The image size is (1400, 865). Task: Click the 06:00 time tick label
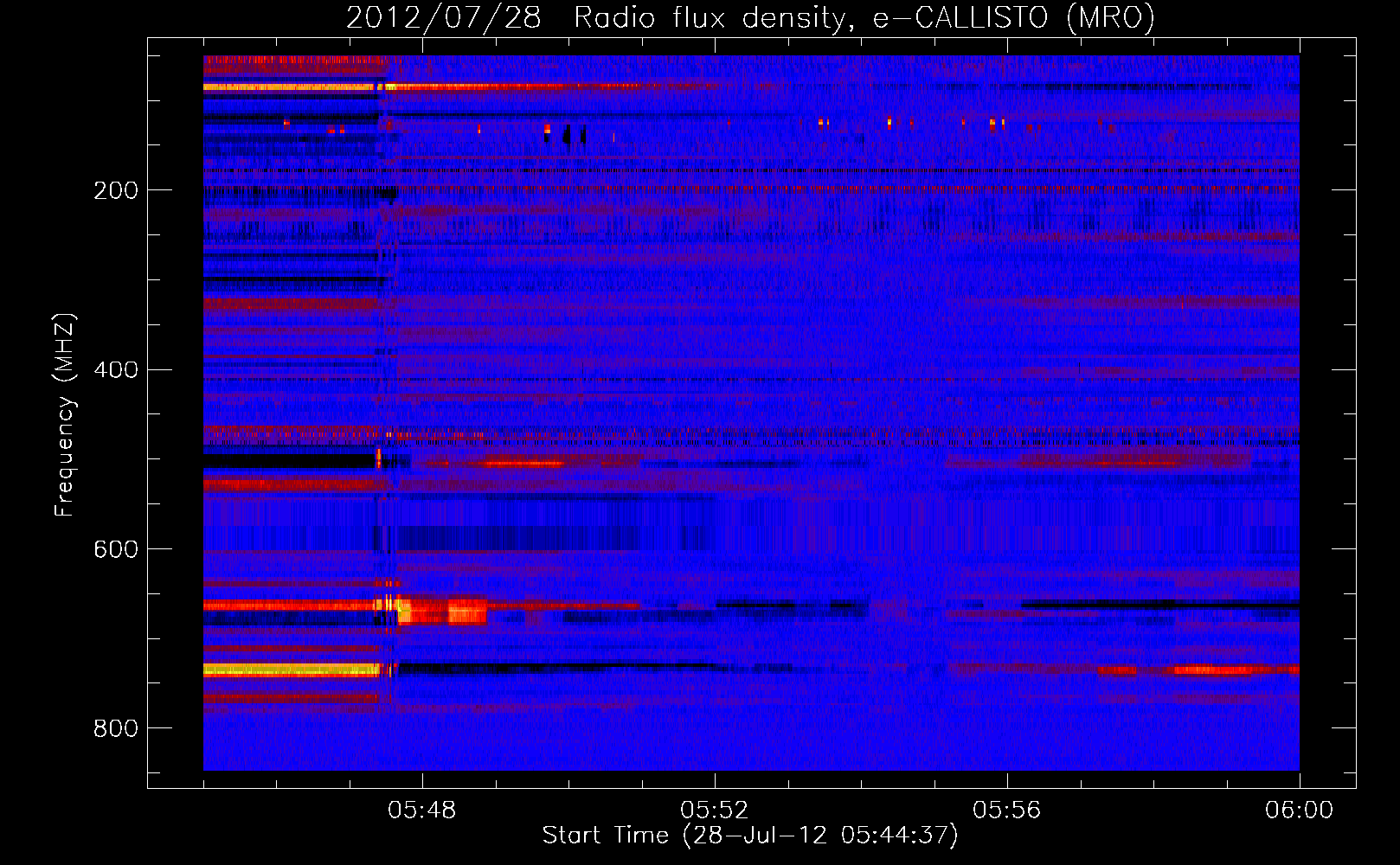[x=1300, y=811]
